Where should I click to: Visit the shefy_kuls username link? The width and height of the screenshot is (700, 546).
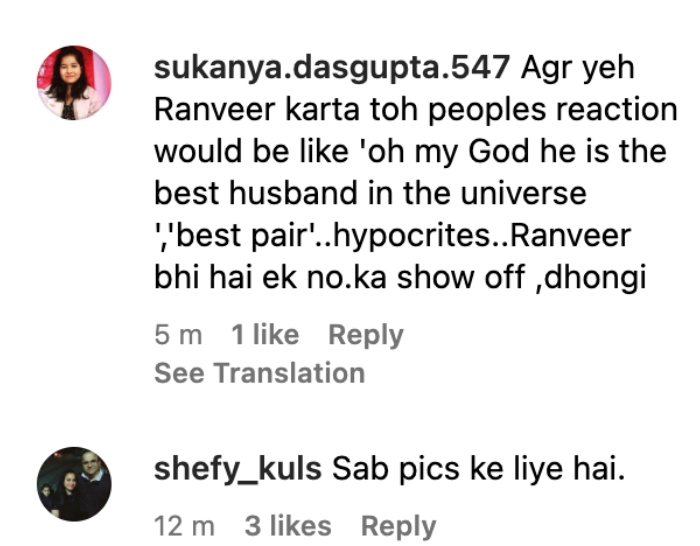238,470
